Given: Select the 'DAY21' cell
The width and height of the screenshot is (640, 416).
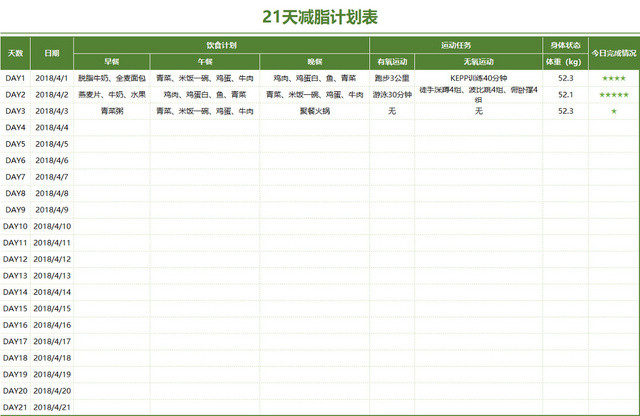Looking at the screenshot, I should (16, 407).
